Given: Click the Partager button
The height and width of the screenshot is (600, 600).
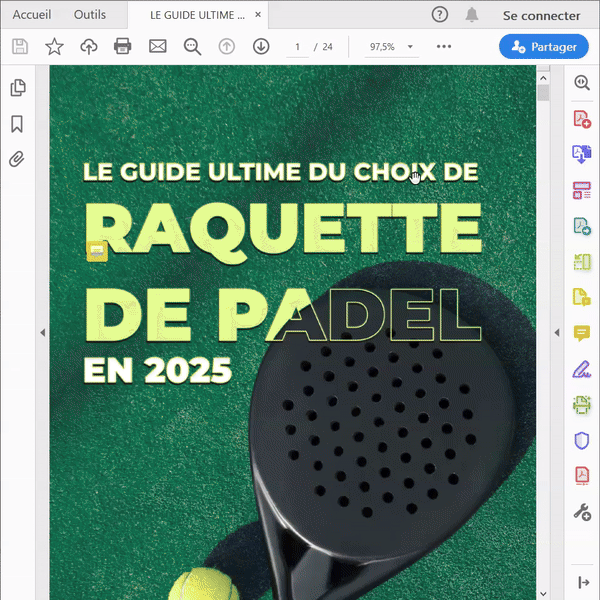Looking at the screenshot, I should (543, 47).
